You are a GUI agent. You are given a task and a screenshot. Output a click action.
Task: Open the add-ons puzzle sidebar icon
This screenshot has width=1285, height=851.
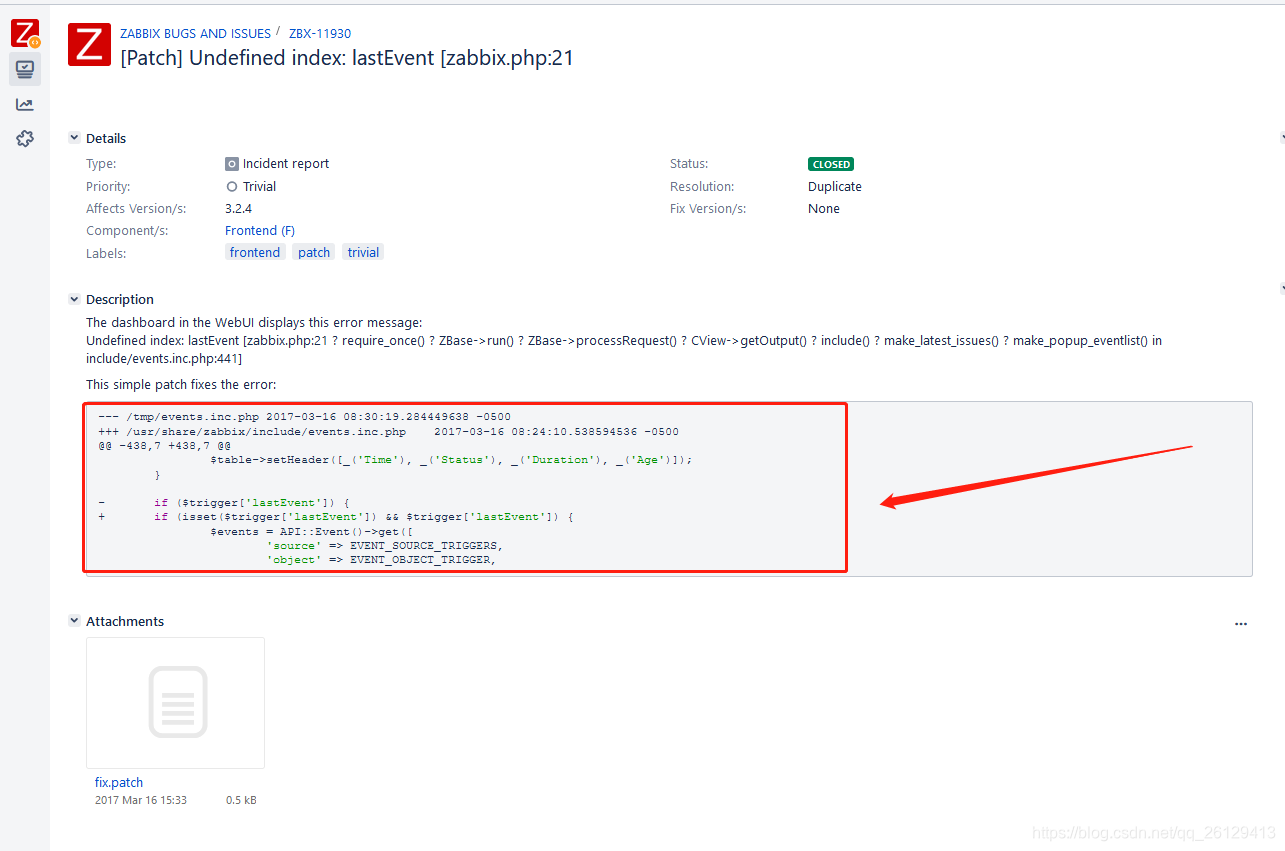pos(25,139)
